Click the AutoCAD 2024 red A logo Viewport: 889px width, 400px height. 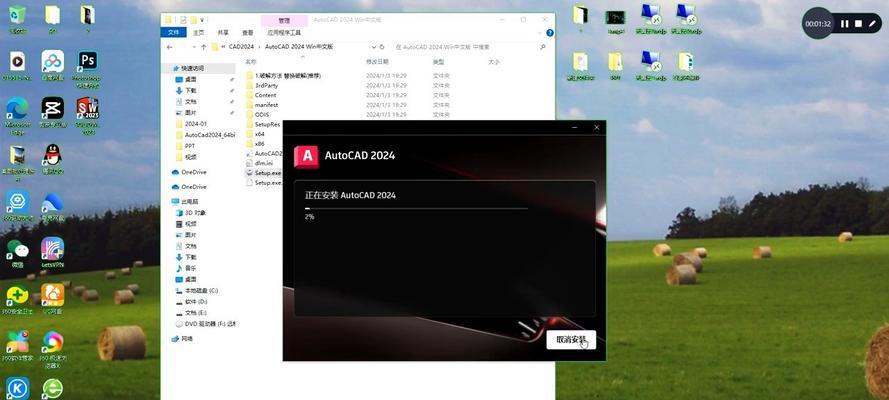pyautogui.click(x=306, y=156)
